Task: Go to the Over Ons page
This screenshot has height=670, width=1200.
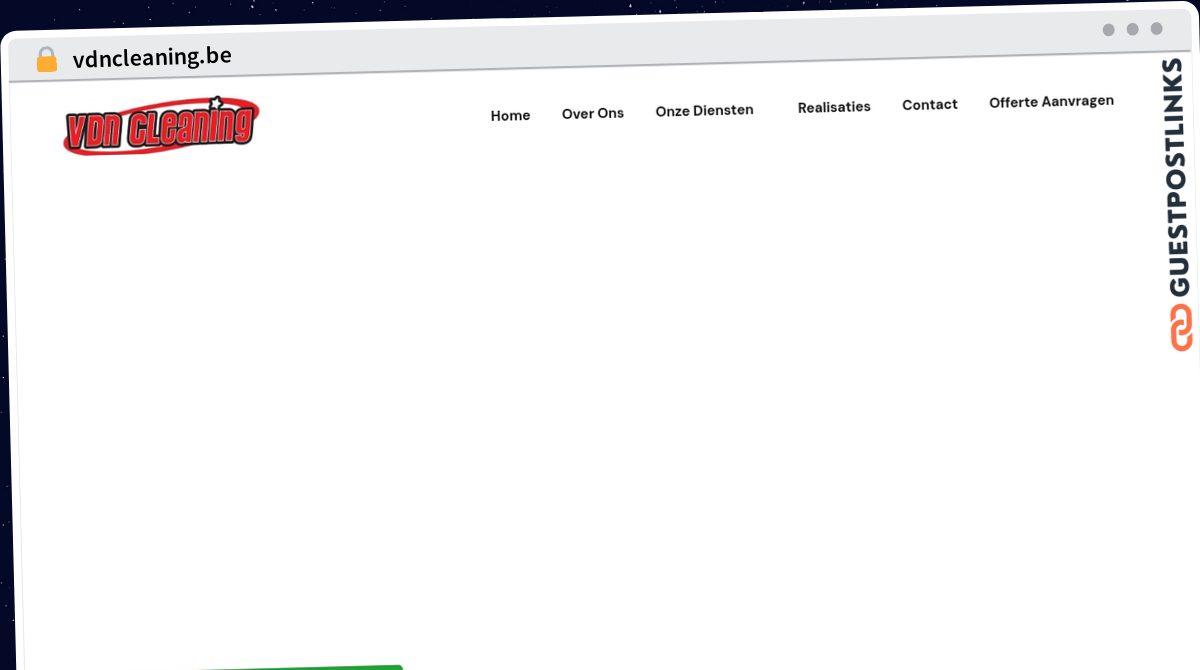Action: (x=593, y=113)
